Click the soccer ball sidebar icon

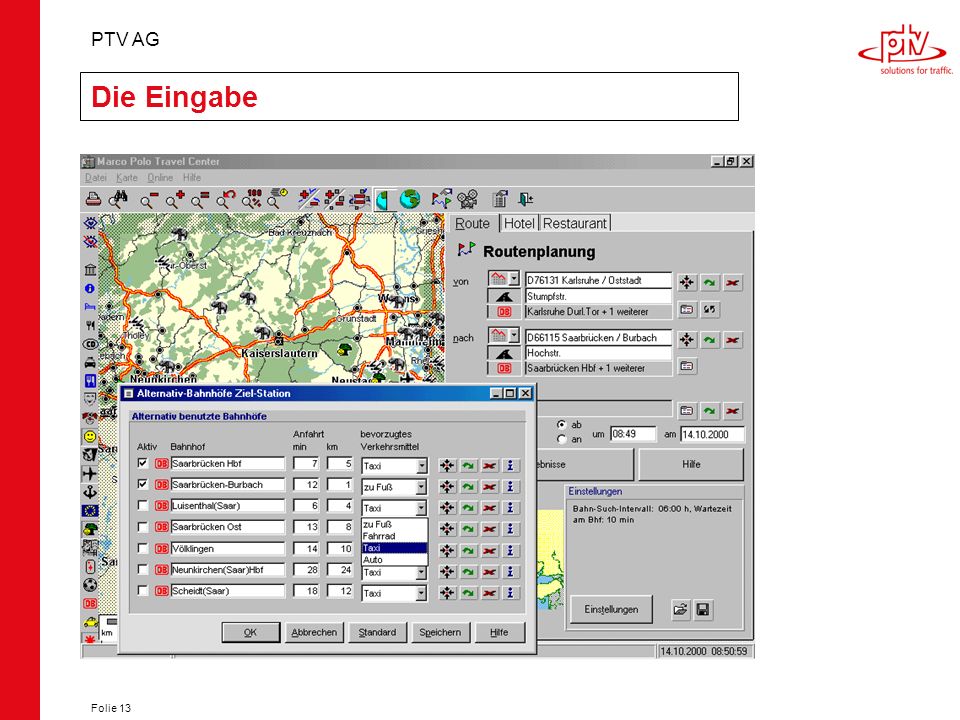[x=90, y=585]
